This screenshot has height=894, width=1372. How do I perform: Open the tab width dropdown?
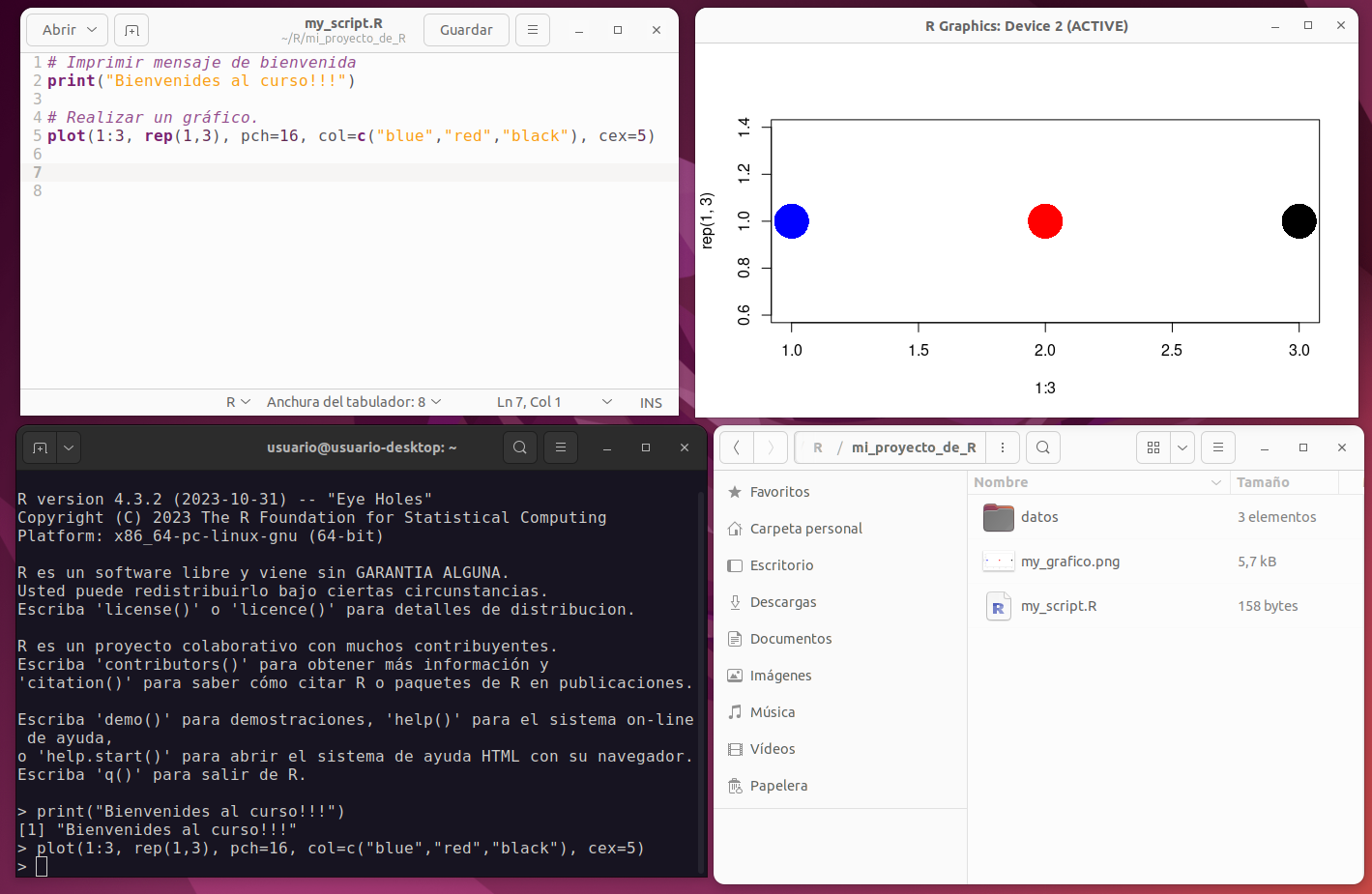(x=354, y=402)
